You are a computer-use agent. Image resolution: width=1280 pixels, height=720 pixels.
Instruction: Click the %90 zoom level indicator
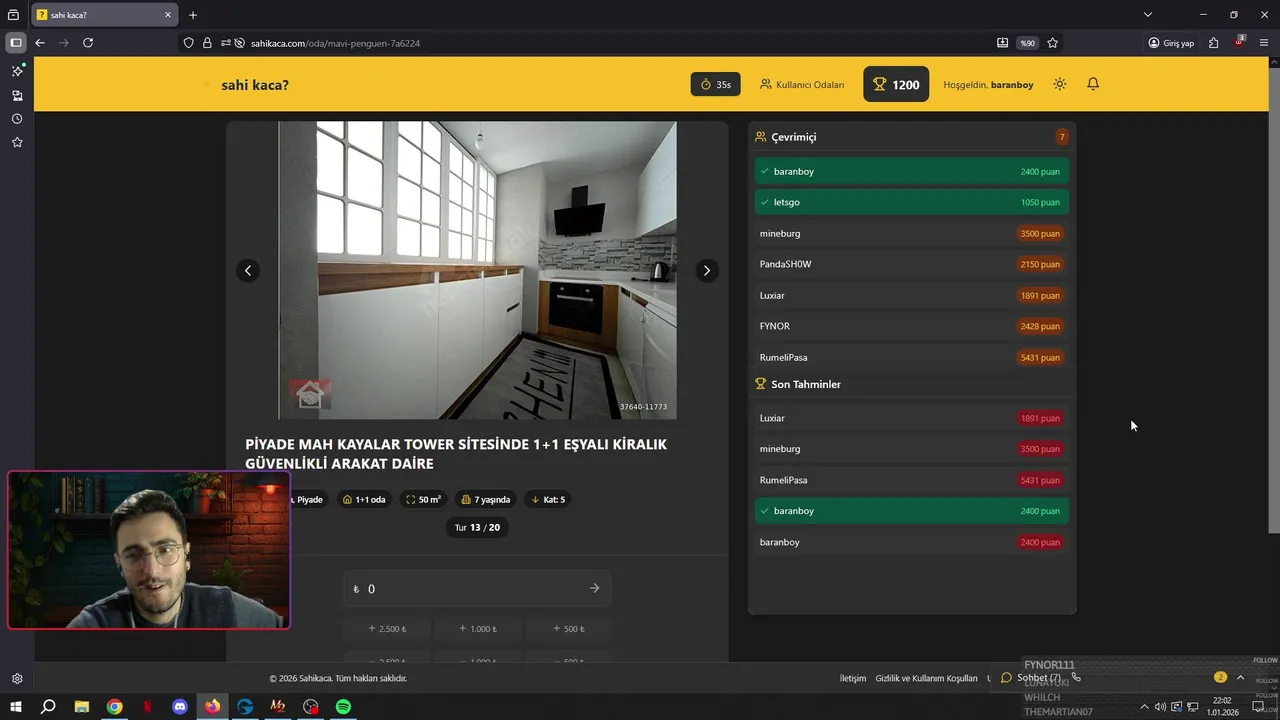tap(1027, 43)
